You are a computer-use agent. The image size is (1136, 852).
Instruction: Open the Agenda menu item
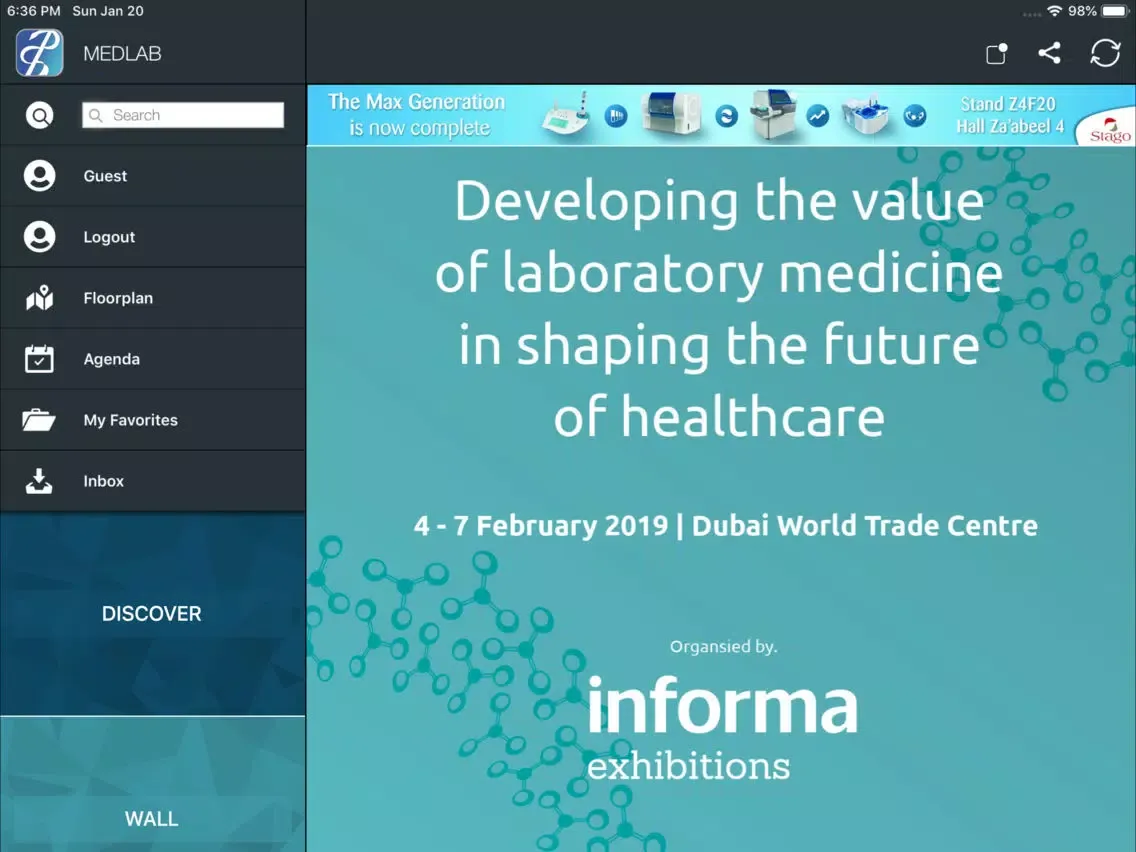[x=112, y=359]
